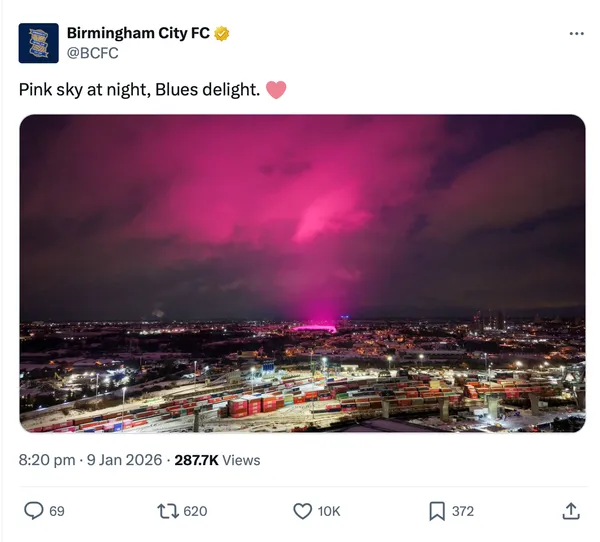Viewport: 600px width, 542px height.
Task: Like the tweet with heart icon
Action: [x=303, y=511]
